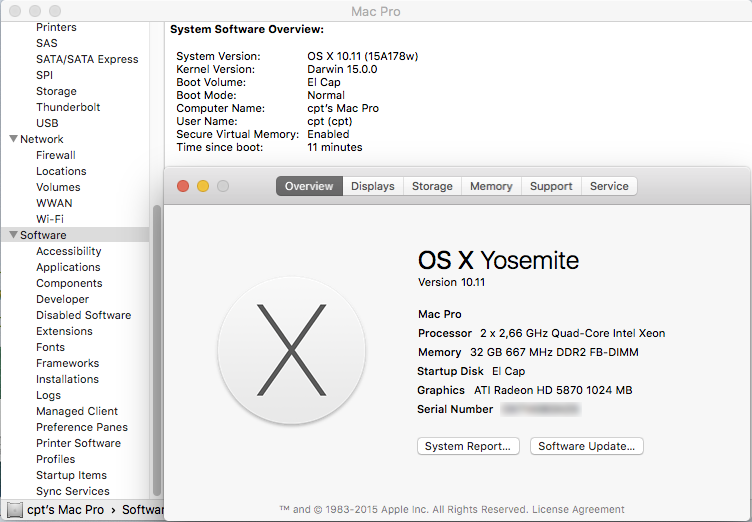Click the Darwin 15.0.0 kernel value
Image resolution: width=752 pixels, height=522 pixels.
coord(342,69)
